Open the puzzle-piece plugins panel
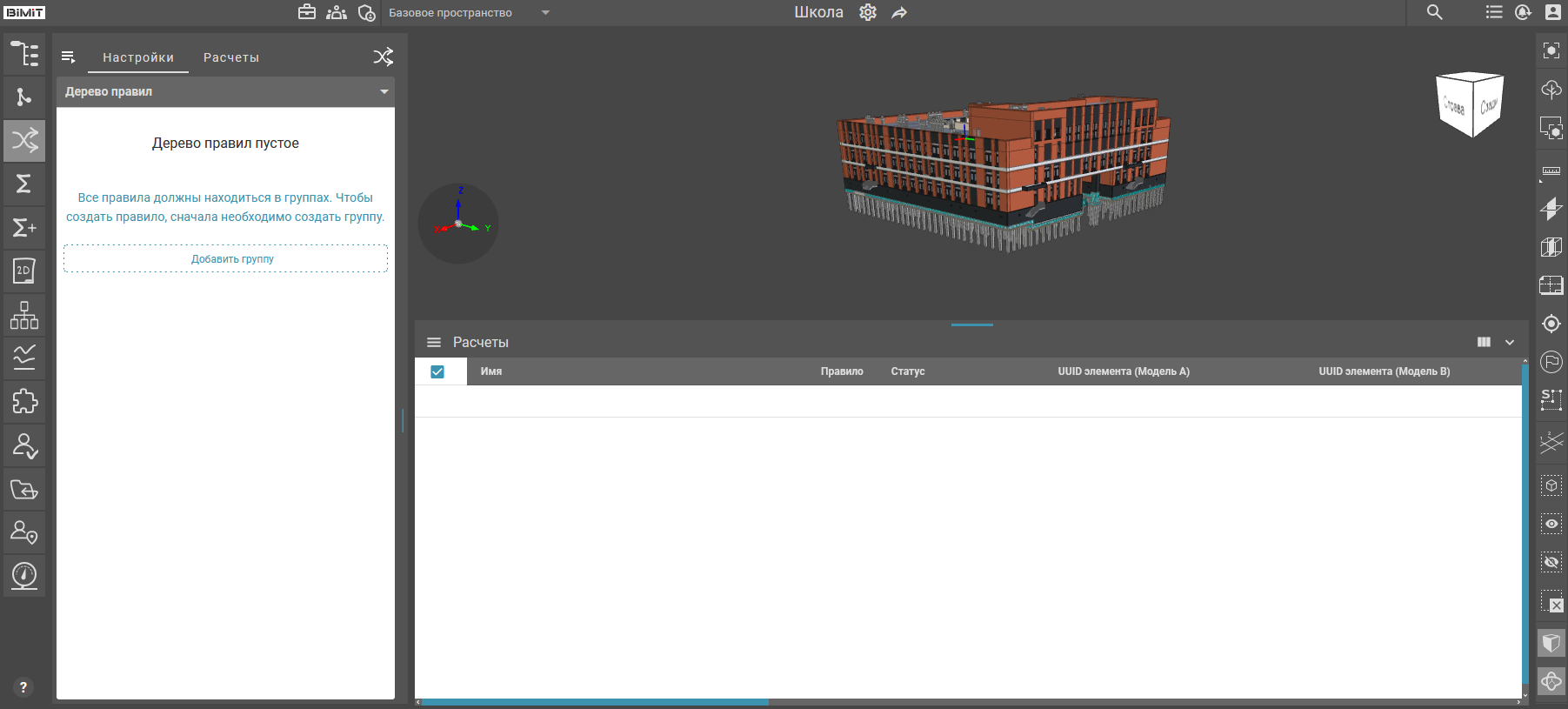This screenshot has width=1568, height=709. click(x=24, y=401)
